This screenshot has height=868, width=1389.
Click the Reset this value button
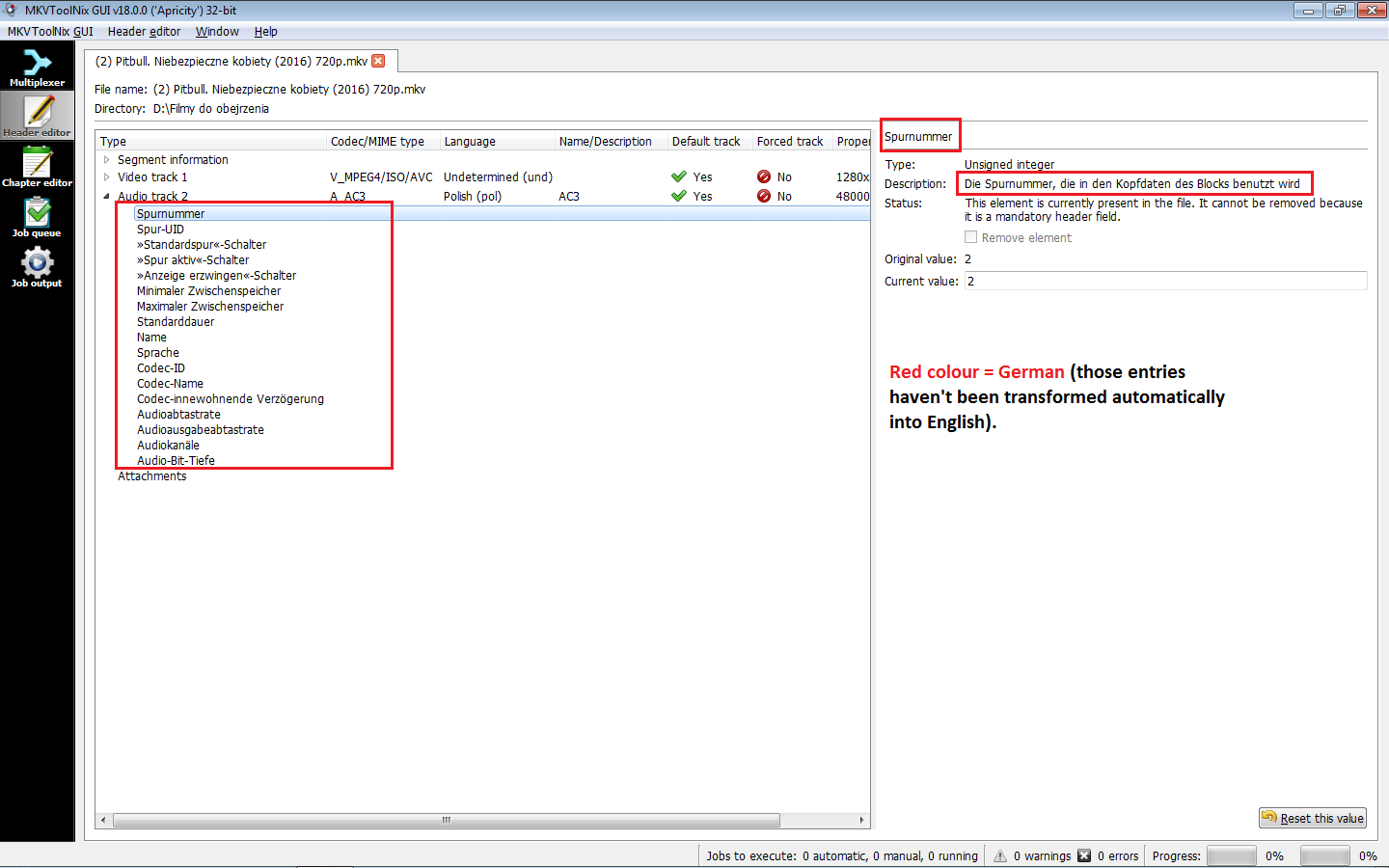pyautogui.click(x=1313, y=818)
